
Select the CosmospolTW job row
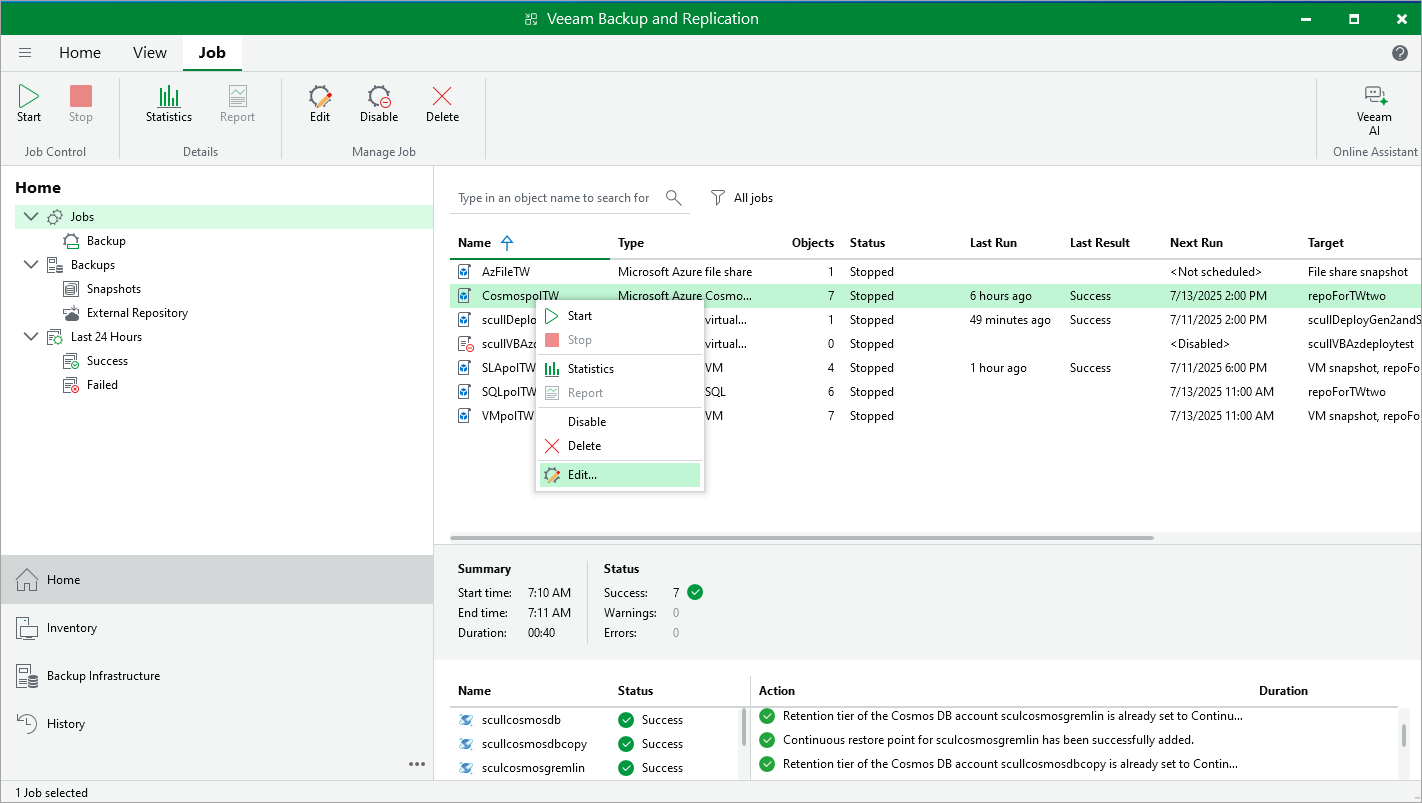click(936, 295)
